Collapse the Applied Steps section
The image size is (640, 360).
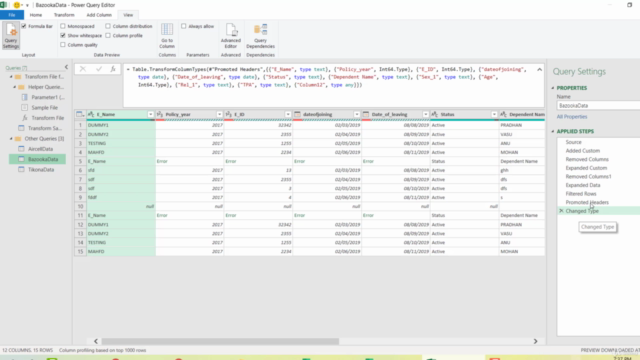(553, 131)
